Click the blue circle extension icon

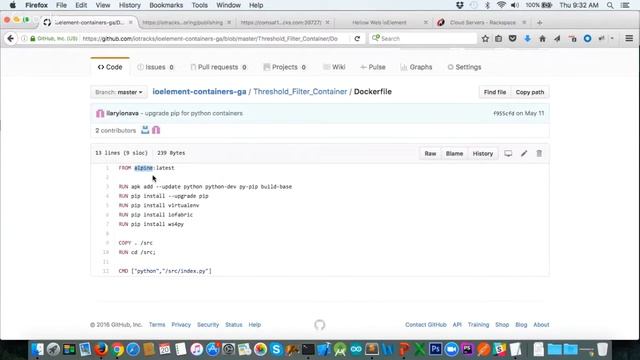pos(587,38)
